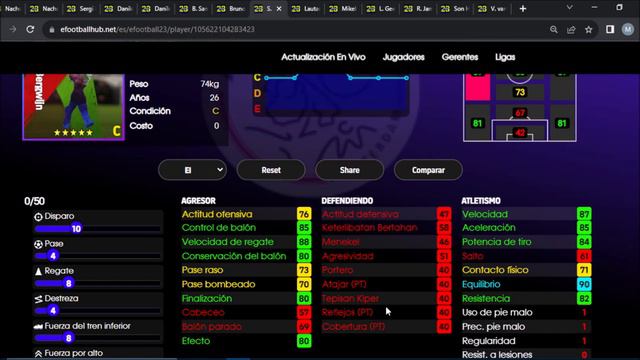Click the Share button
Screen dimensions: 640x360
tap(349, 170)
